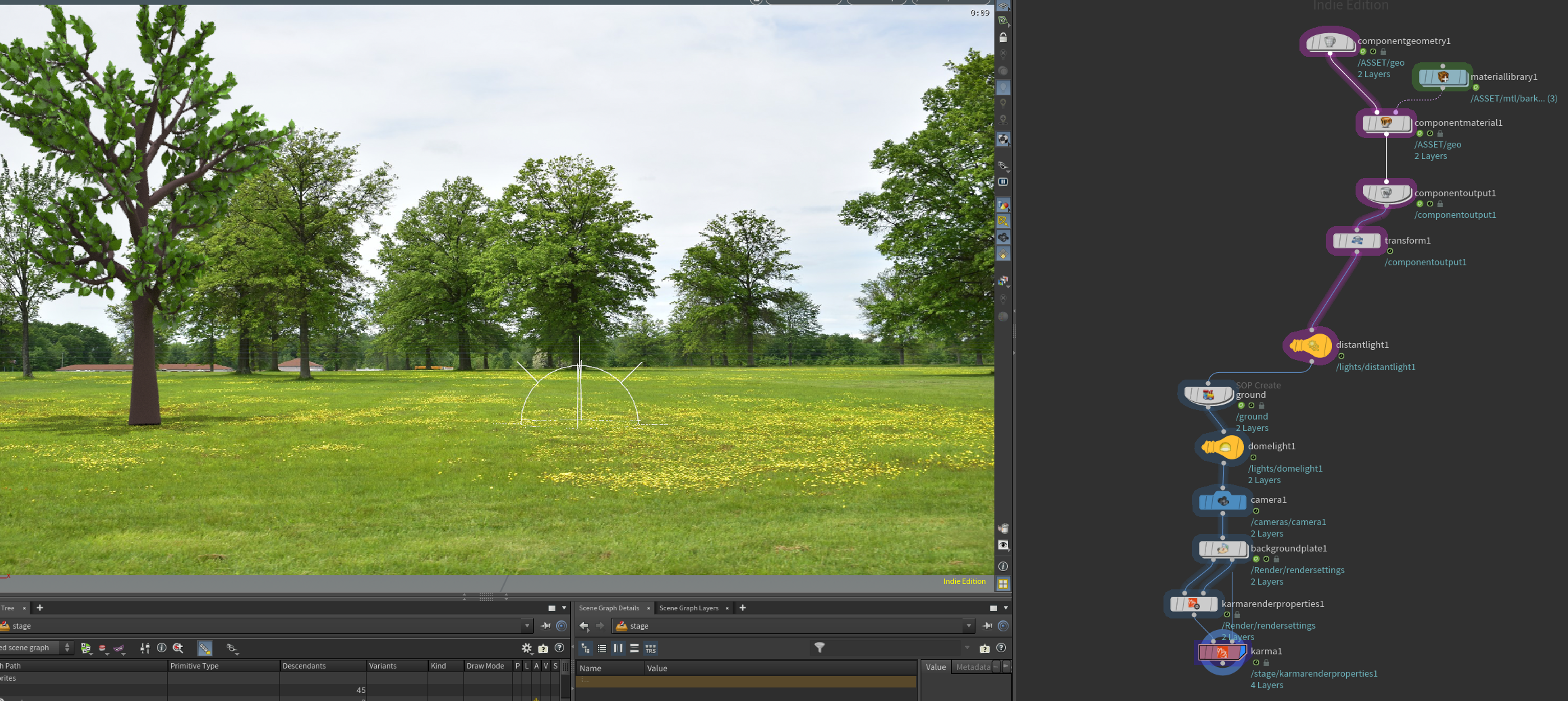Click the distantlight1 light bulb node

1310,346
